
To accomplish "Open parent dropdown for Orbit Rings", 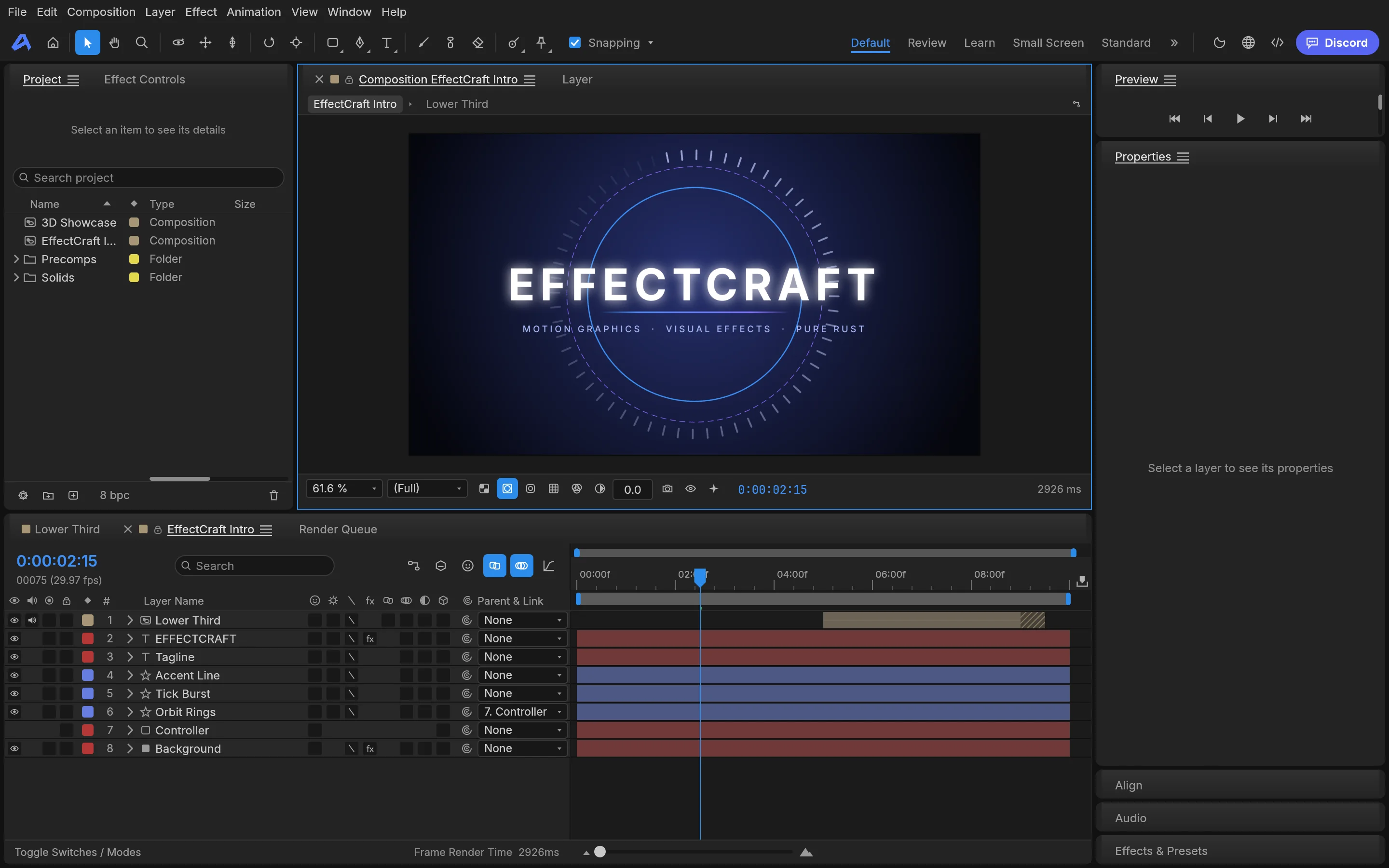I will coord(522,712).
